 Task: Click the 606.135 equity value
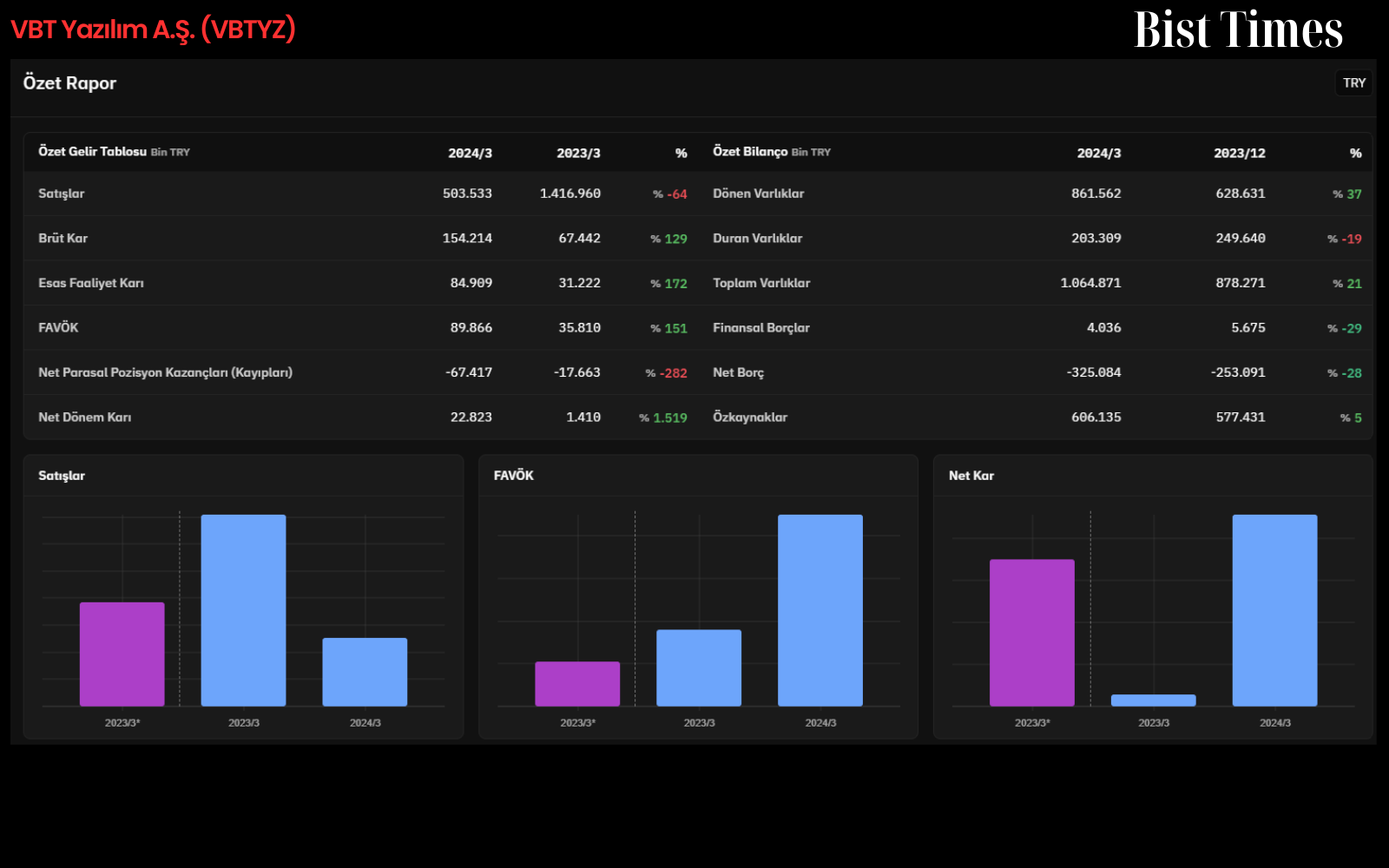point(1096,418)
